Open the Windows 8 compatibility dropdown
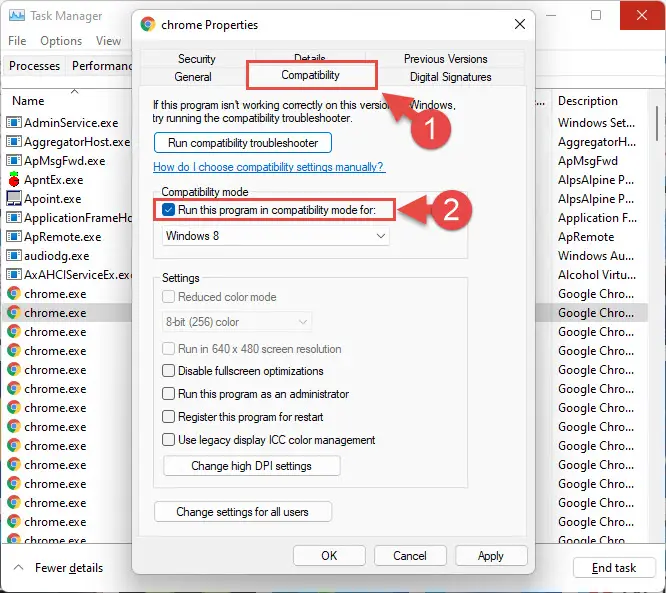The image size is (666, 593). point(275,236)
